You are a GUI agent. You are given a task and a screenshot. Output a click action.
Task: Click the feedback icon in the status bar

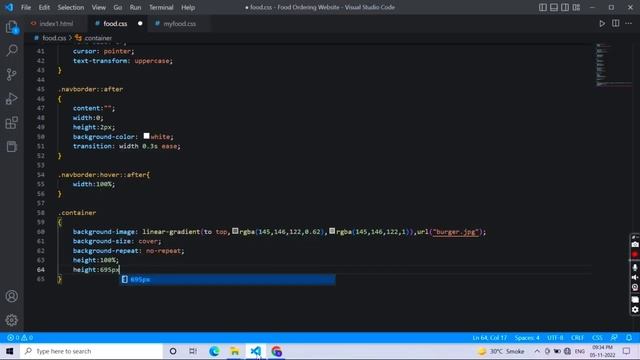[x=614, y=338]
